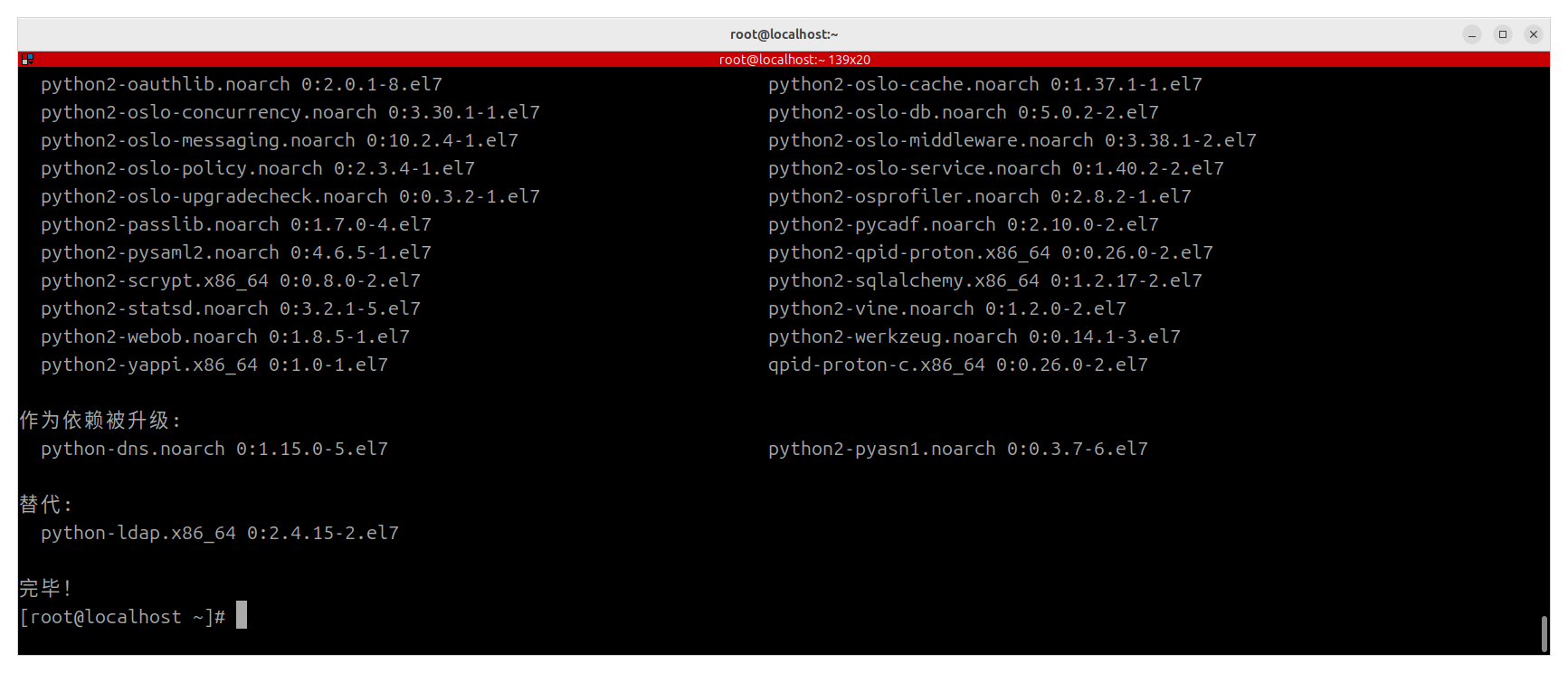Image resolution: width=1568 pixels, height=673 pixels.
Task: Click the window title root@localhost:~
Action: [x=784, y=34]
